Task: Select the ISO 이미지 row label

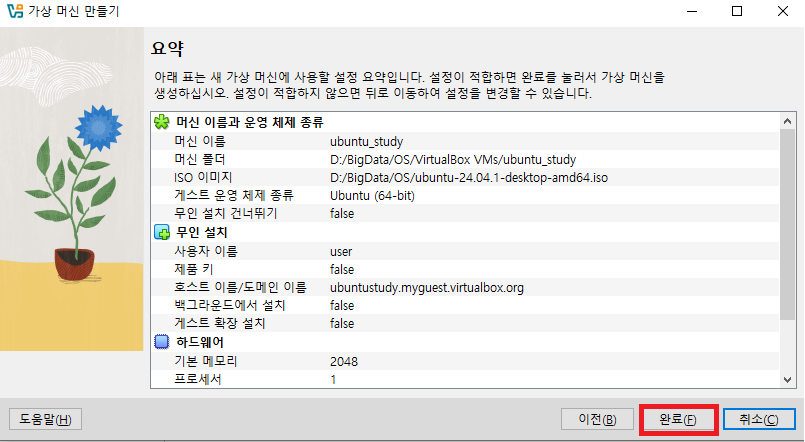Action: [x=203, y=178]
